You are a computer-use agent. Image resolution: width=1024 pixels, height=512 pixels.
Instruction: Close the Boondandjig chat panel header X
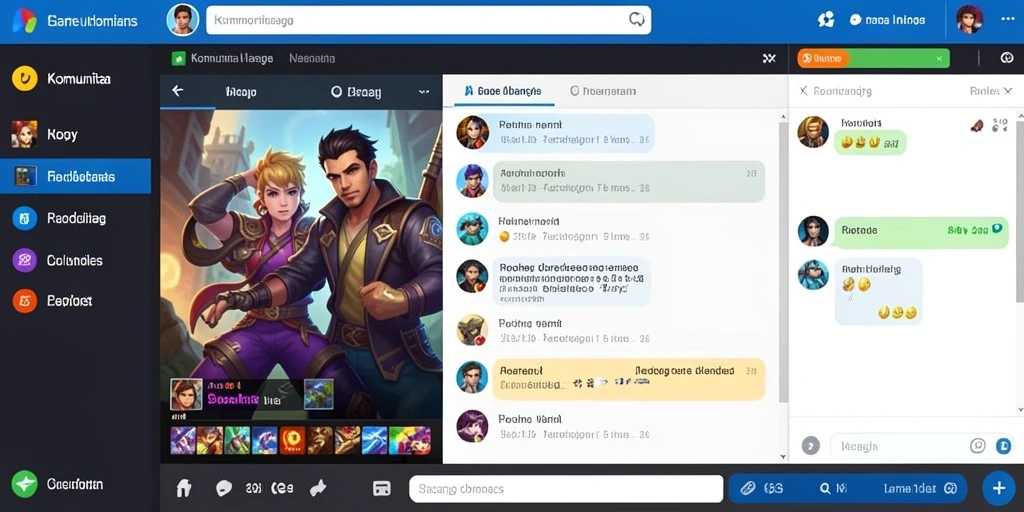pyautogui.click(x=803, y=91)
